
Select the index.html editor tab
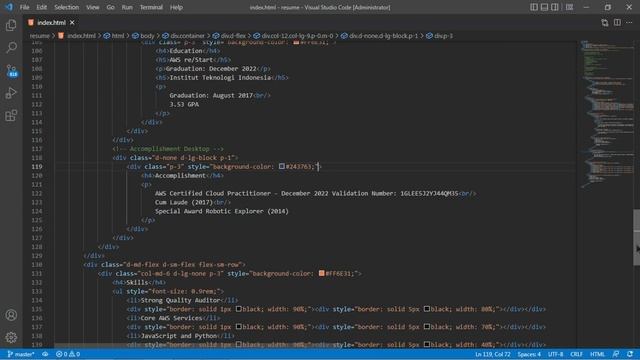click(x=51, y=22)
